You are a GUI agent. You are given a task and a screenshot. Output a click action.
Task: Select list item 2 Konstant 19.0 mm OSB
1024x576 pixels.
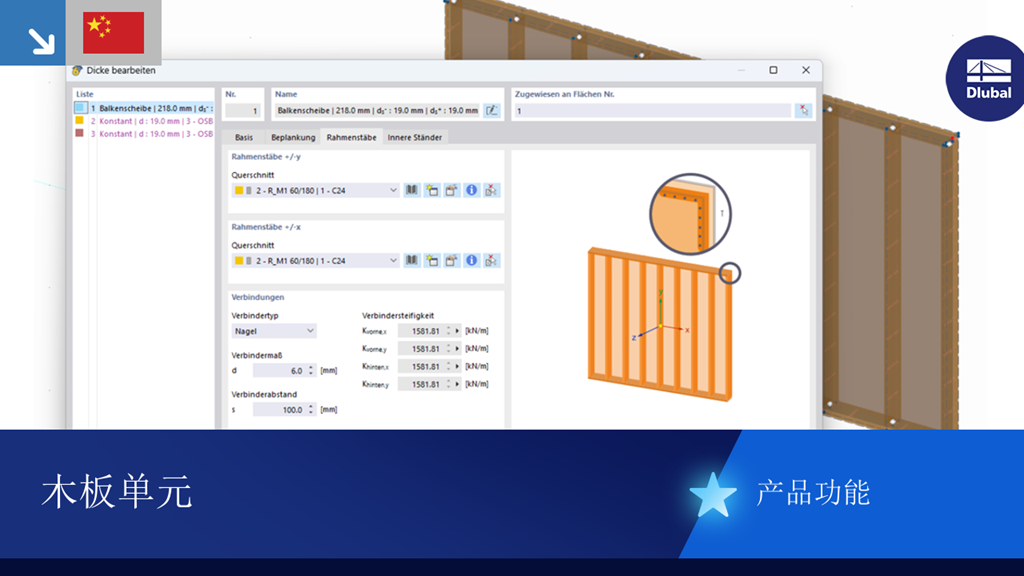pos(144,121)
